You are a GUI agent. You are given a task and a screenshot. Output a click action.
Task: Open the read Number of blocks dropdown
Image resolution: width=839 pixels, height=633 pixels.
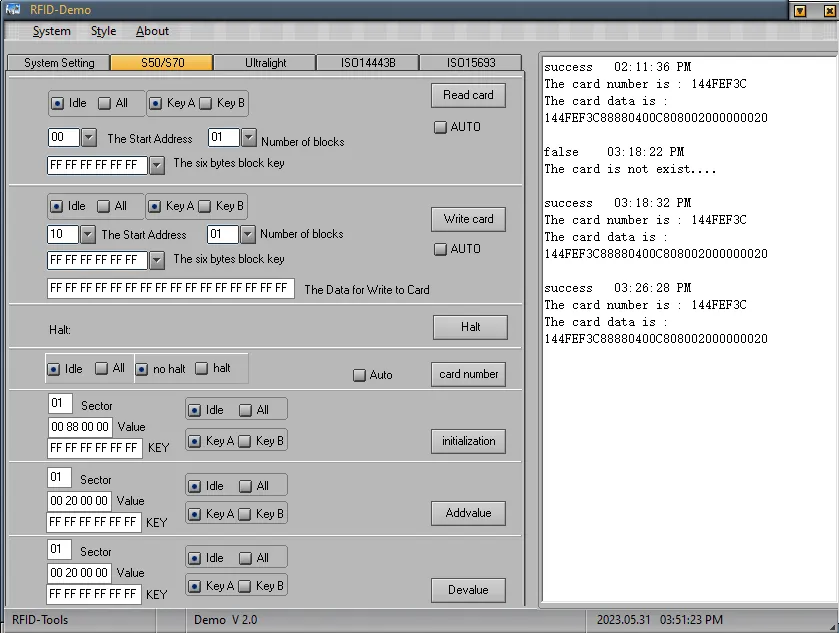point(249,138)
